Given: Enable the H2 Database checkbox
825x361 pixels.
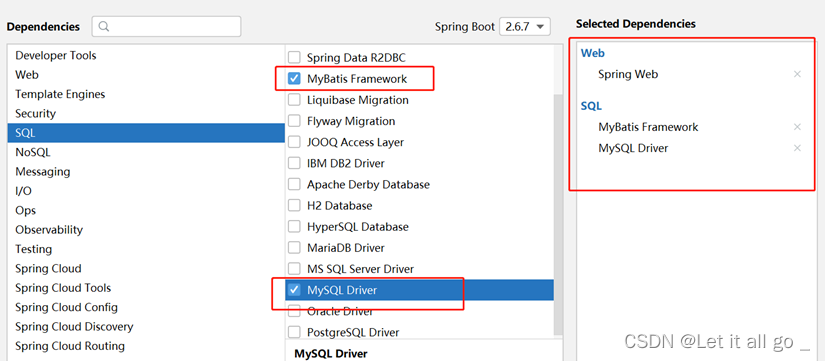Looking at the screenshot, I should tap(295, 206).
